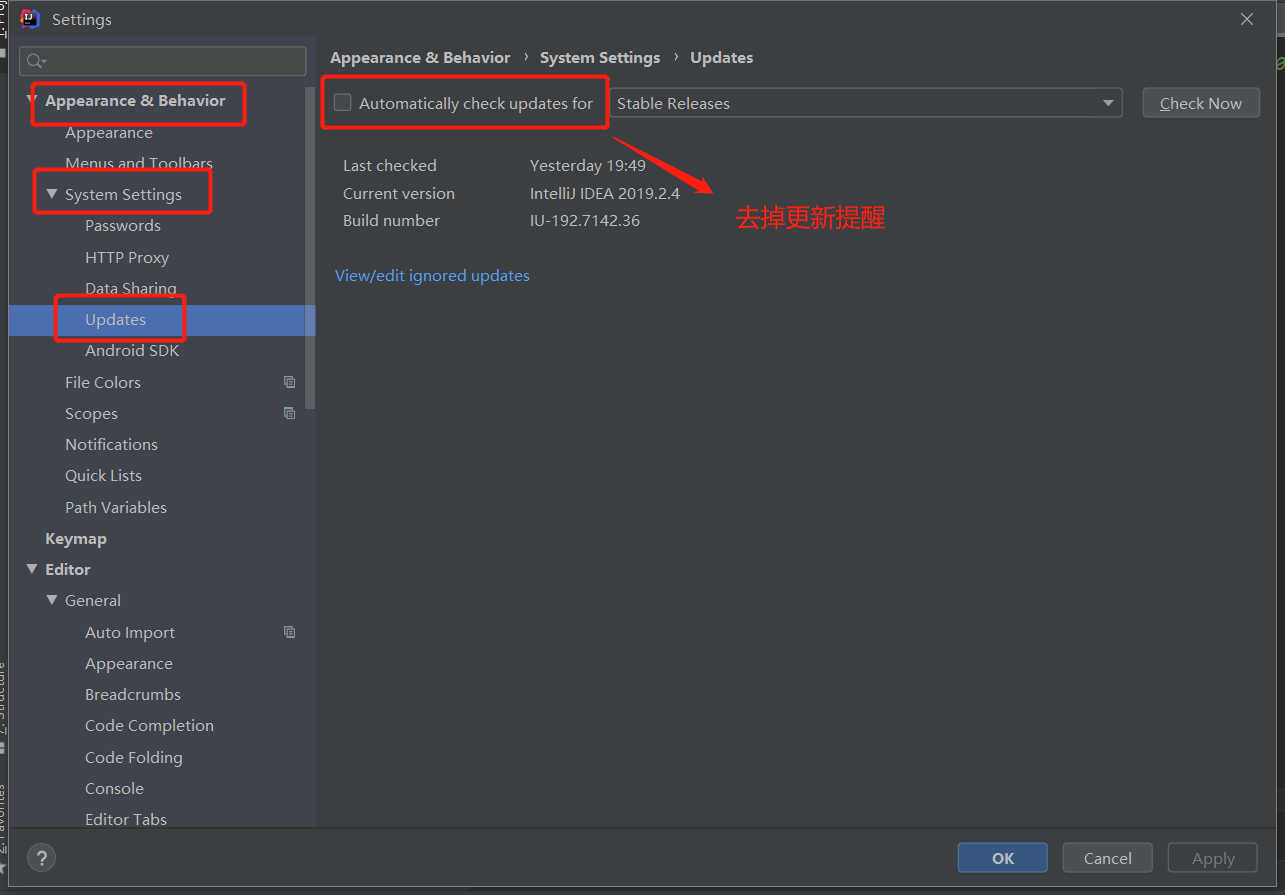The image size is (1285, 895).
Task: Open the Stable Releases channel dropdown
Action: pyautogui.click(x=866, y=103)
